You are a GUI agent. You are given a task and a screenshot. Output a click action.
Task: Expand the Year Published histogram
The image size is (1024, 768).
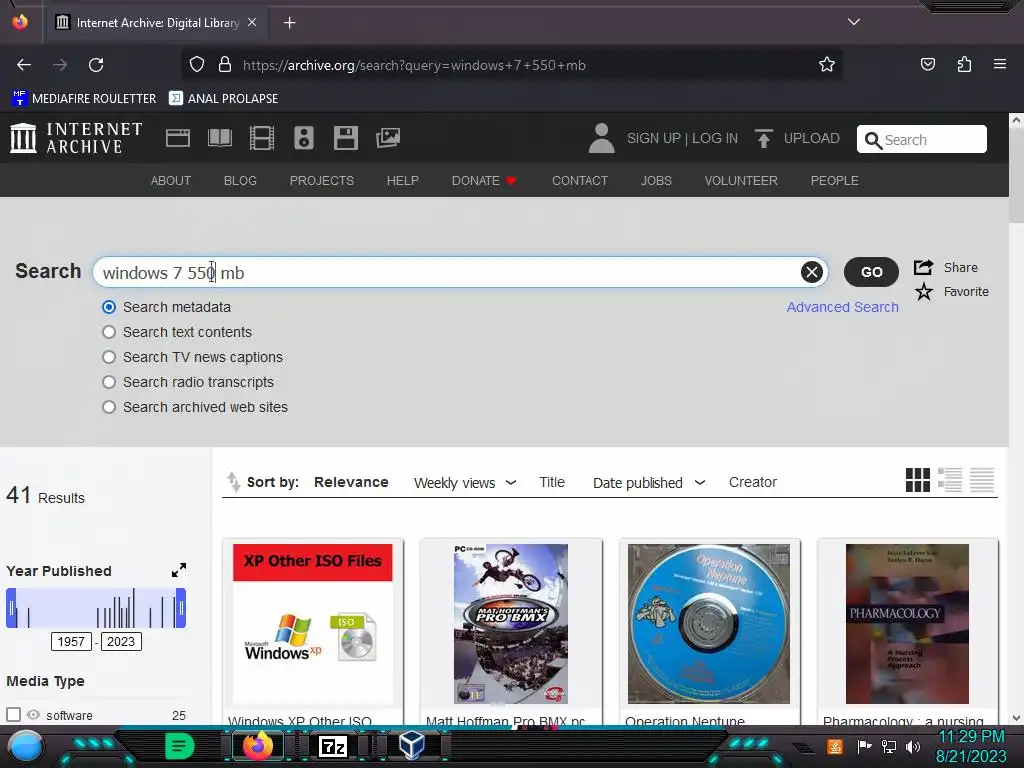coord(179,570)
